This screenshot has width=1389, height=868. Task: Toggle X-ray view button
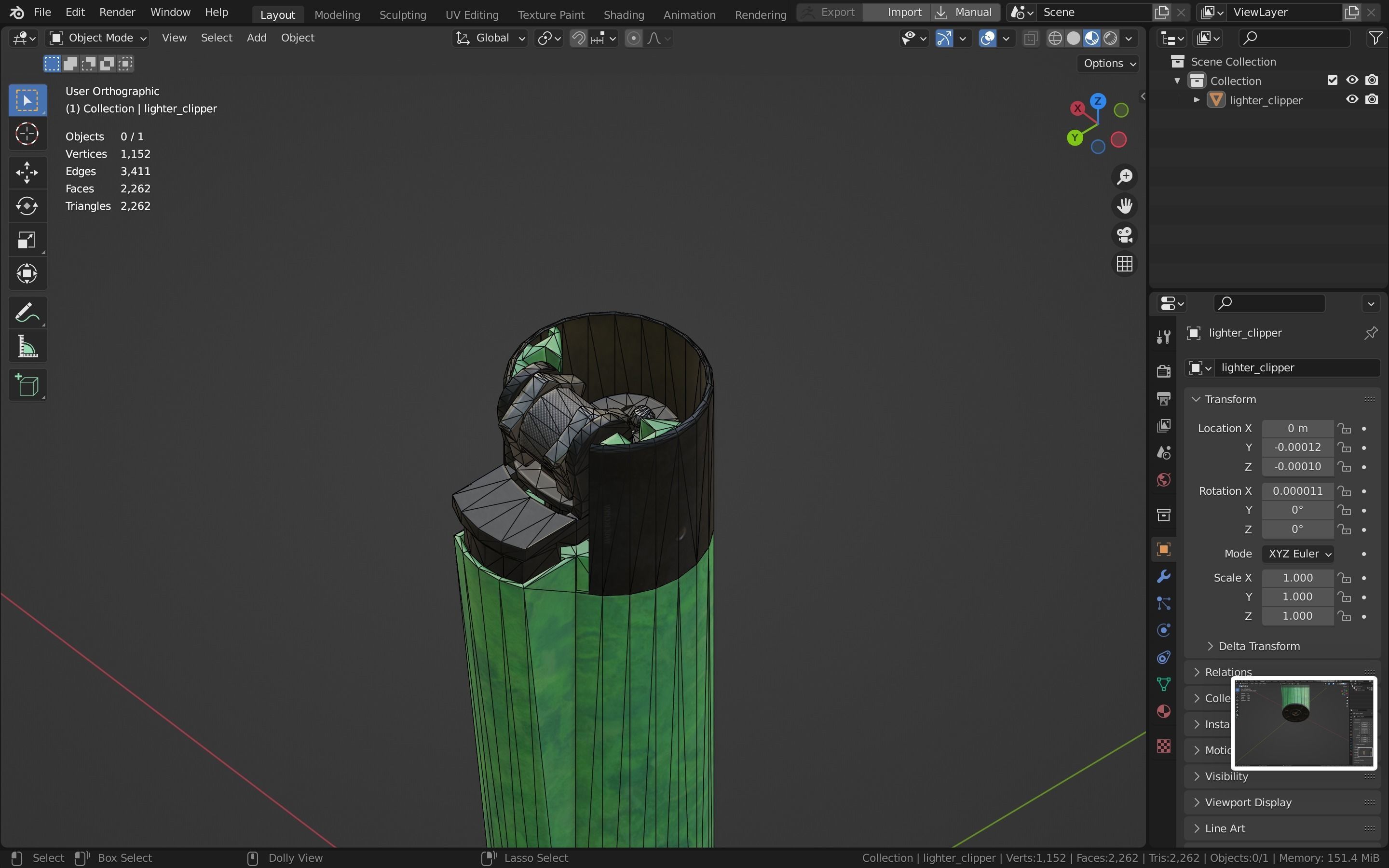(1030, 38)
